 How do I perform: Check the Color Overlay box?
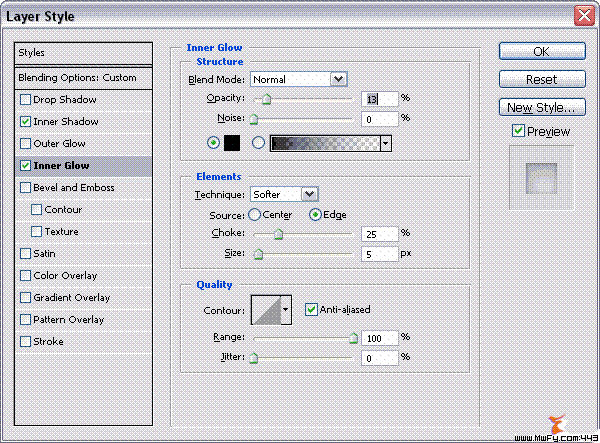25,276
